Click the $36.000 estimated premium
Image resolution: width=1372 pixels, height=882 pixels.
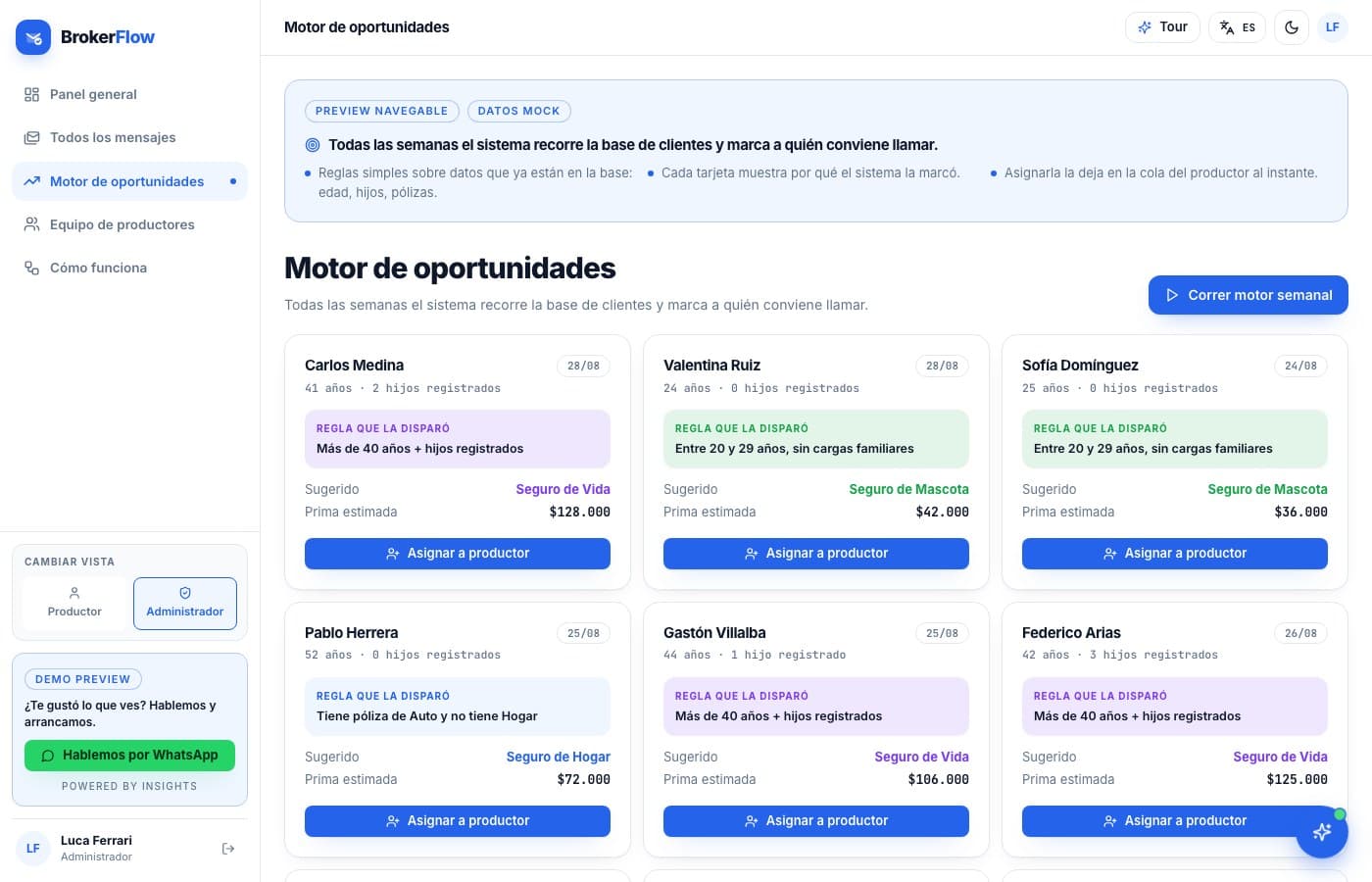pyautogui.click(x=1300, y=512)
